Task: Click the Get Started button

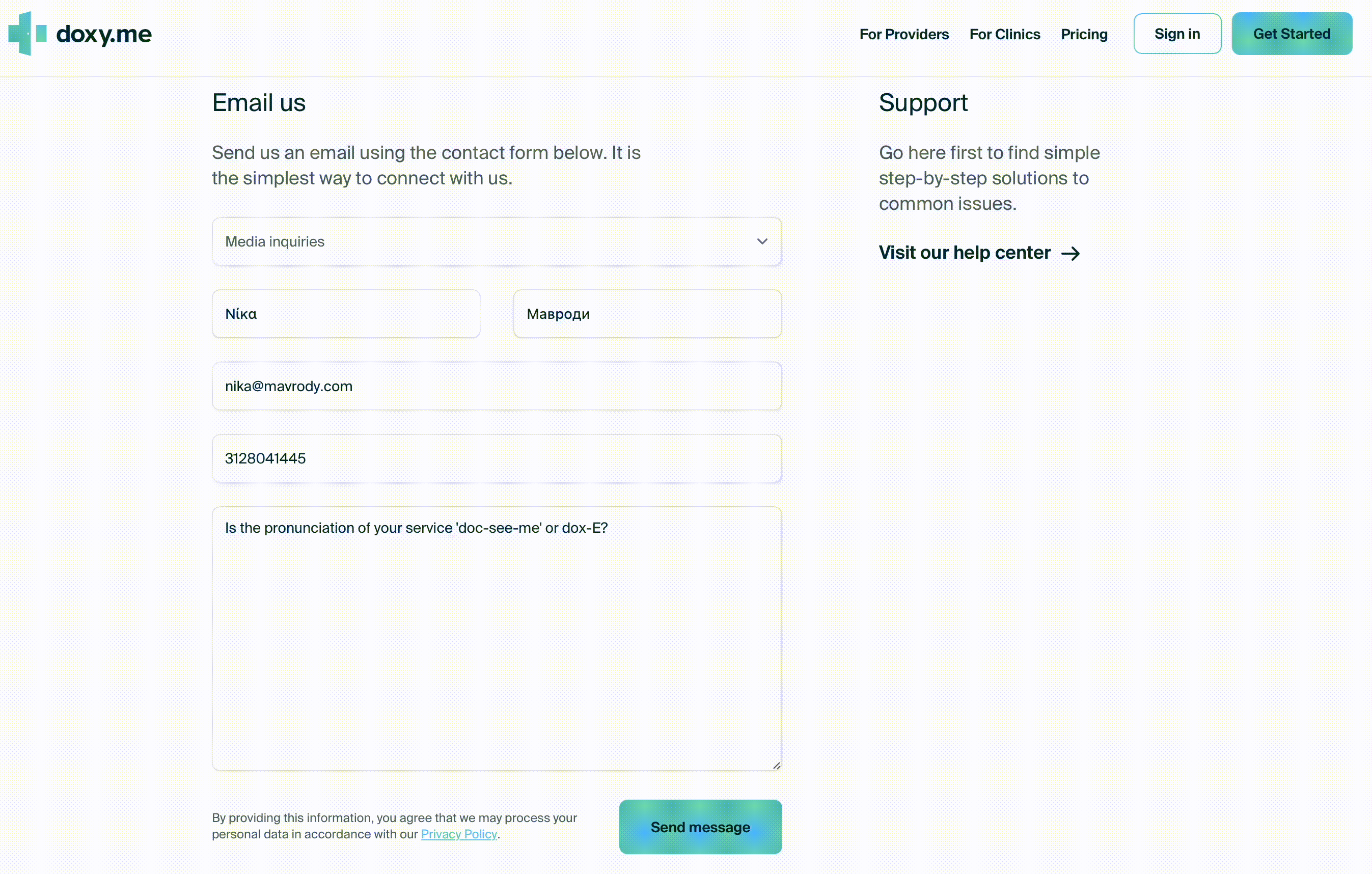Action: 1292,34
